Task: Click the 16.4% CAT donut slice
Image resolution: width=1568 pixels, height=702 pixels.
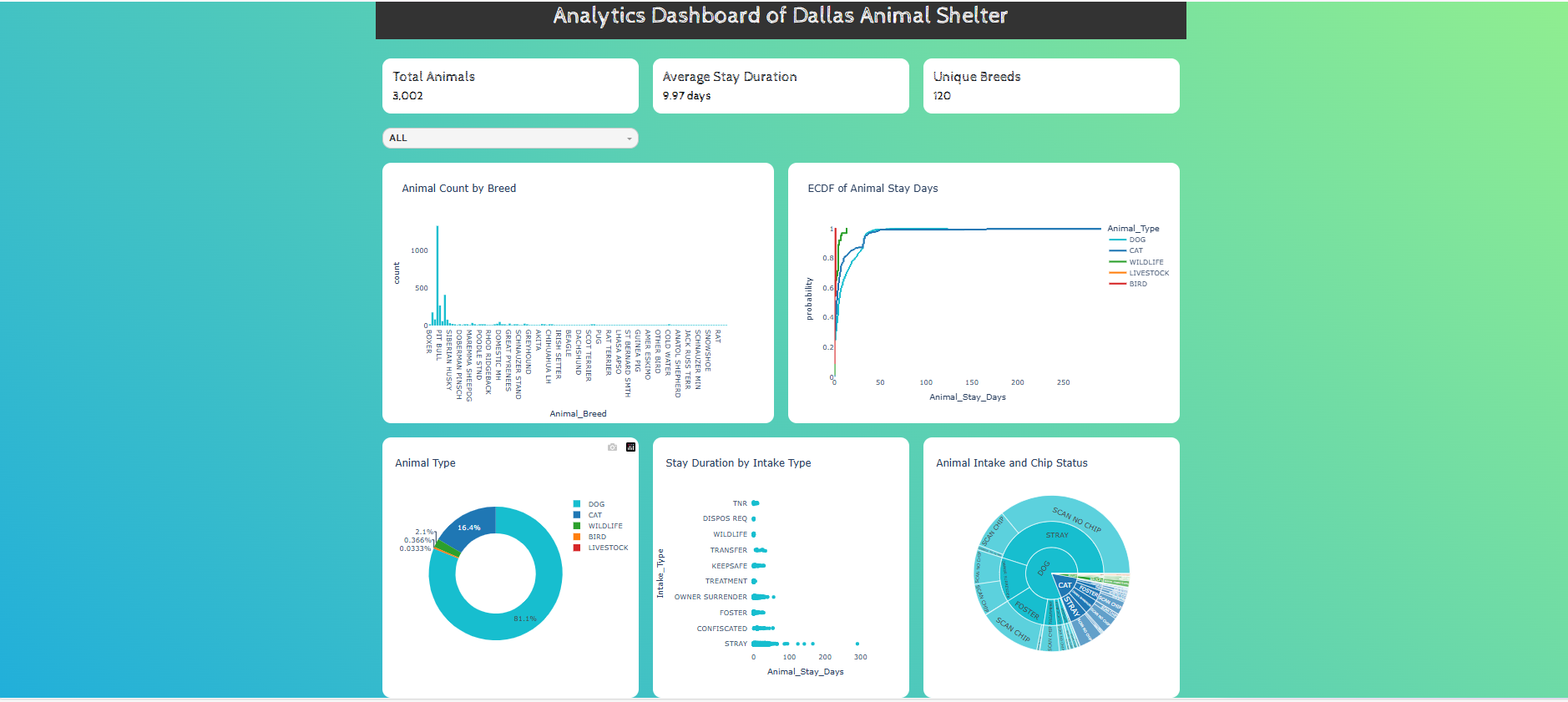Action: coord(470,527)
